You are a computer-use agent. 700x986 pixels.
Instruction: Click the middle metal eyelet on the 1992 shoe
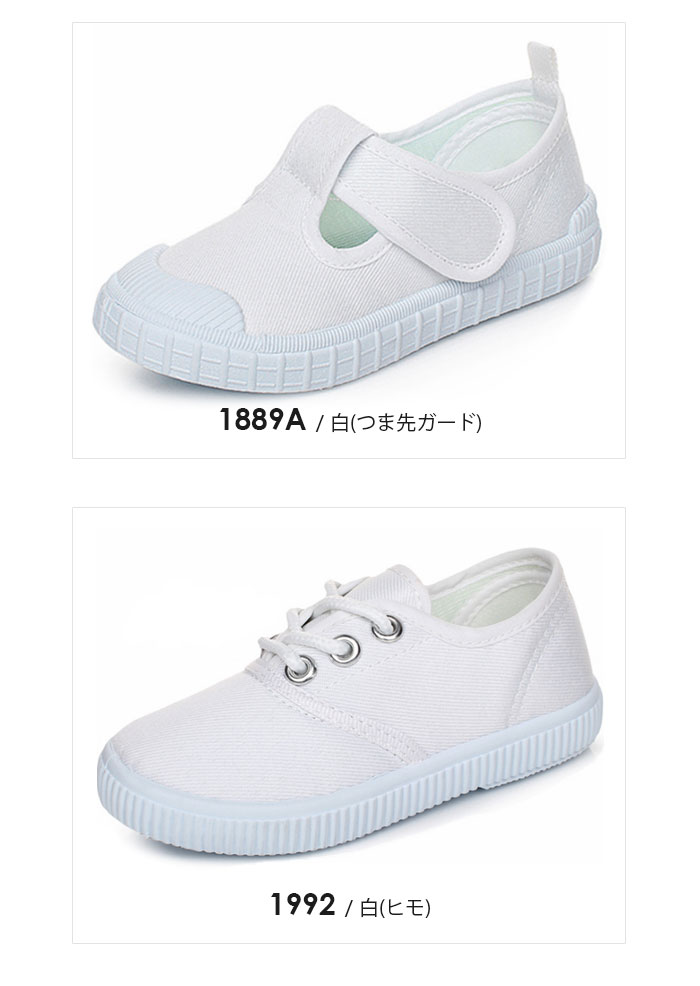tap(345, 648)
